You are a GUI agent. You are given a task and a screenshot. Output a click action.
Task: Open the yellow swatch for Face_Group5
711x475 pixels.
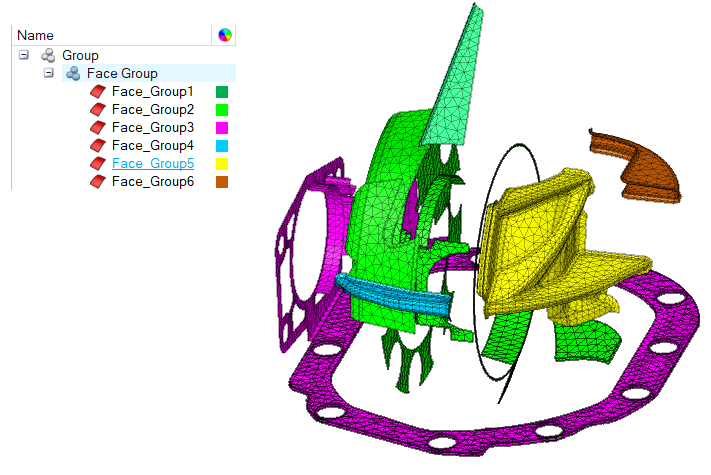(x=223, y=164)
